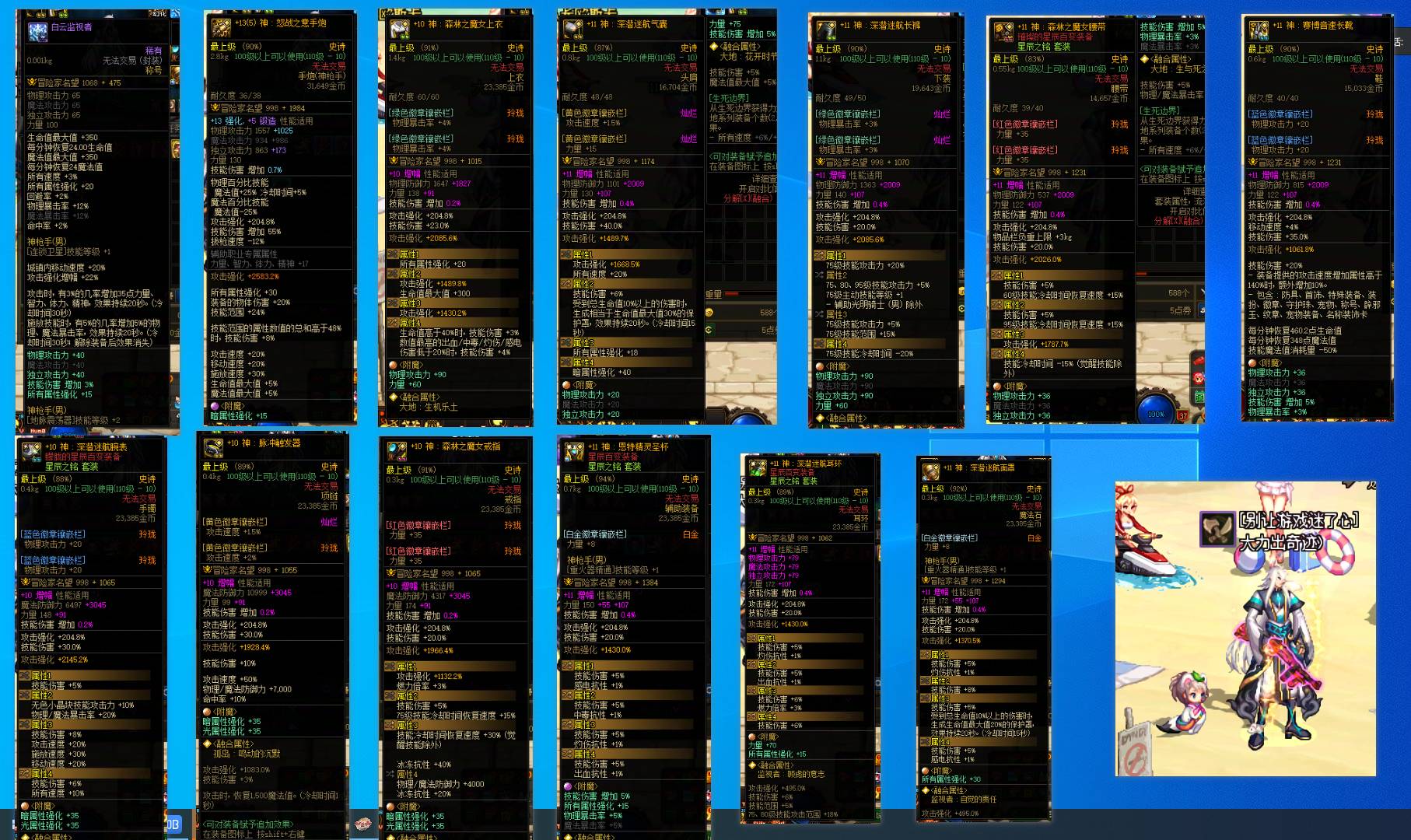Image resolution: width=1411 pixels, height=840 pixels.
Task: Click the emblem beside 别让游戏迷了心 name
Action: point(1216,528)
